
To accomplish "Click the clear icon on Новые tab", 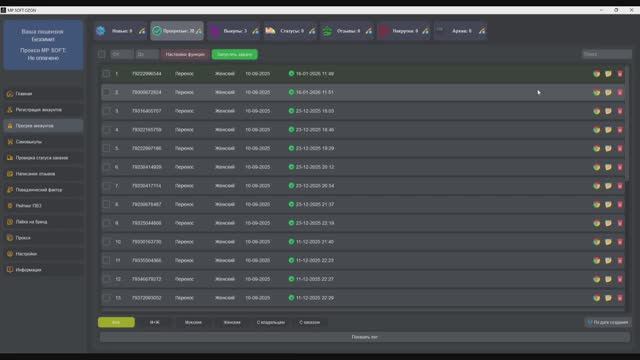I will pos(142,31).
